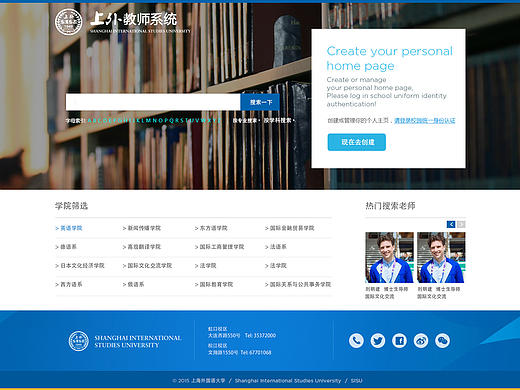Click the phone contact icon in footer
This screenshot has height=390, width=520.
pos(356,341)
